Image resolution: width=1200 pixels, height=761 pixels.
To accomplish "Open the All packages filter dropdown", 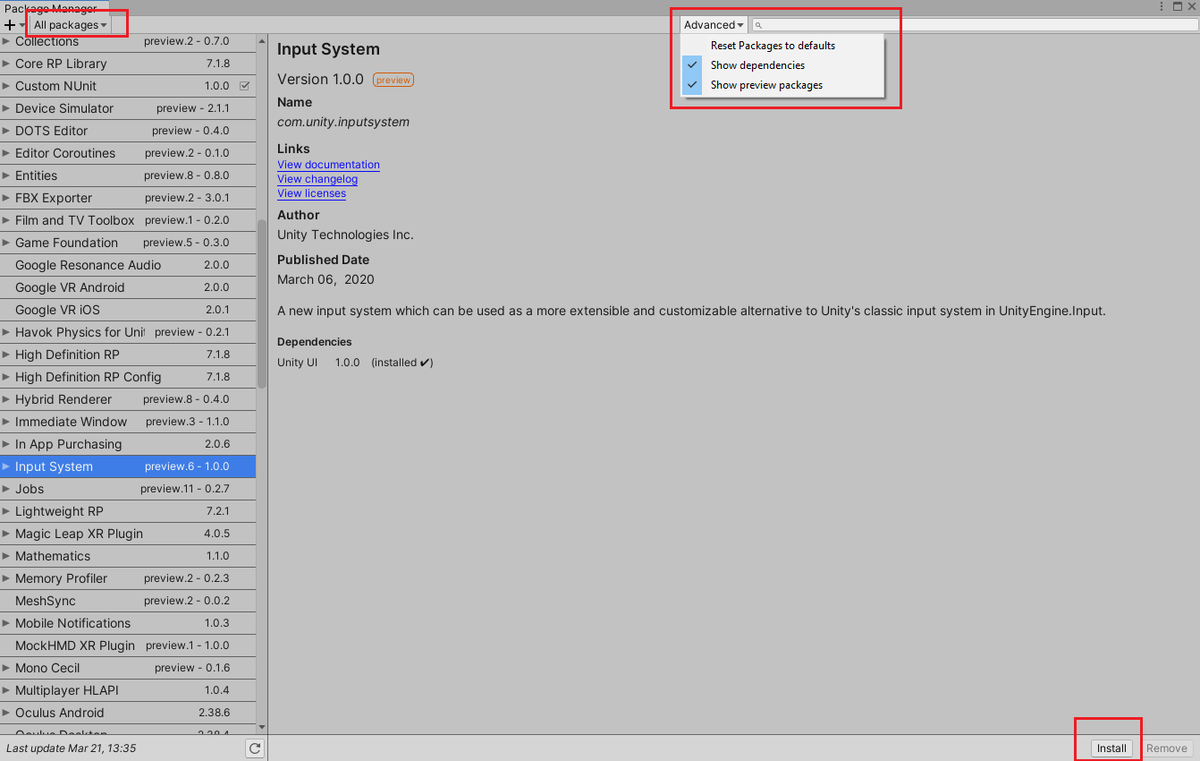I will (69, 24).
